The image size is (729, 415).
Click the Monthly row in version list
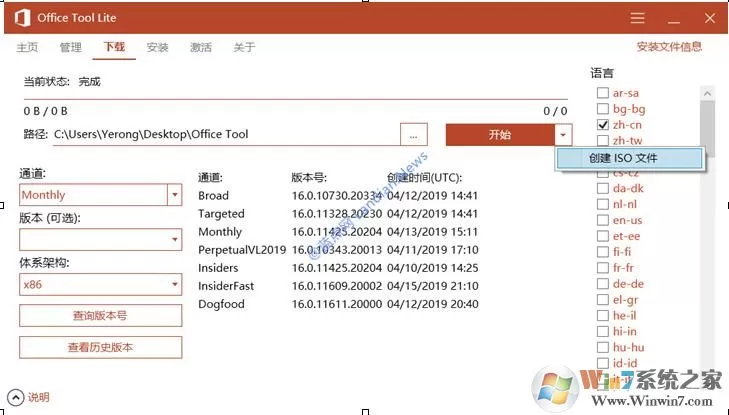[338, 232]
